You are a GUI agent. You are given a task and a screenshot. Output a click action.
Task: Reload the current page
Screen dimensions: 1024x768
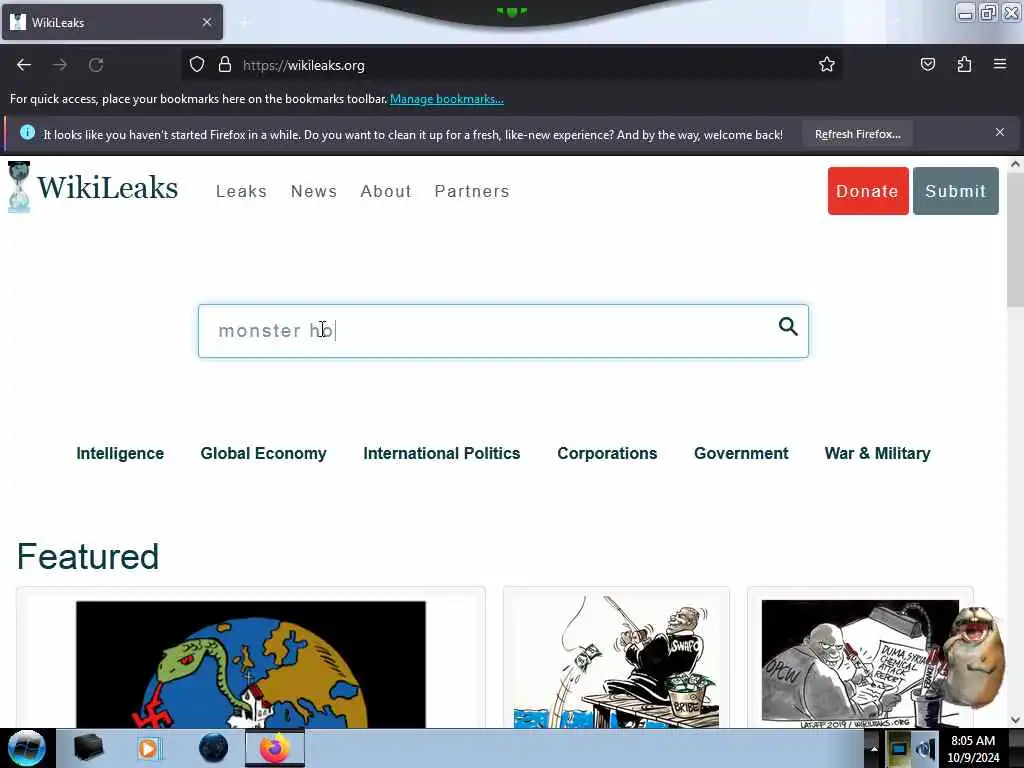[x=96, y=65]
